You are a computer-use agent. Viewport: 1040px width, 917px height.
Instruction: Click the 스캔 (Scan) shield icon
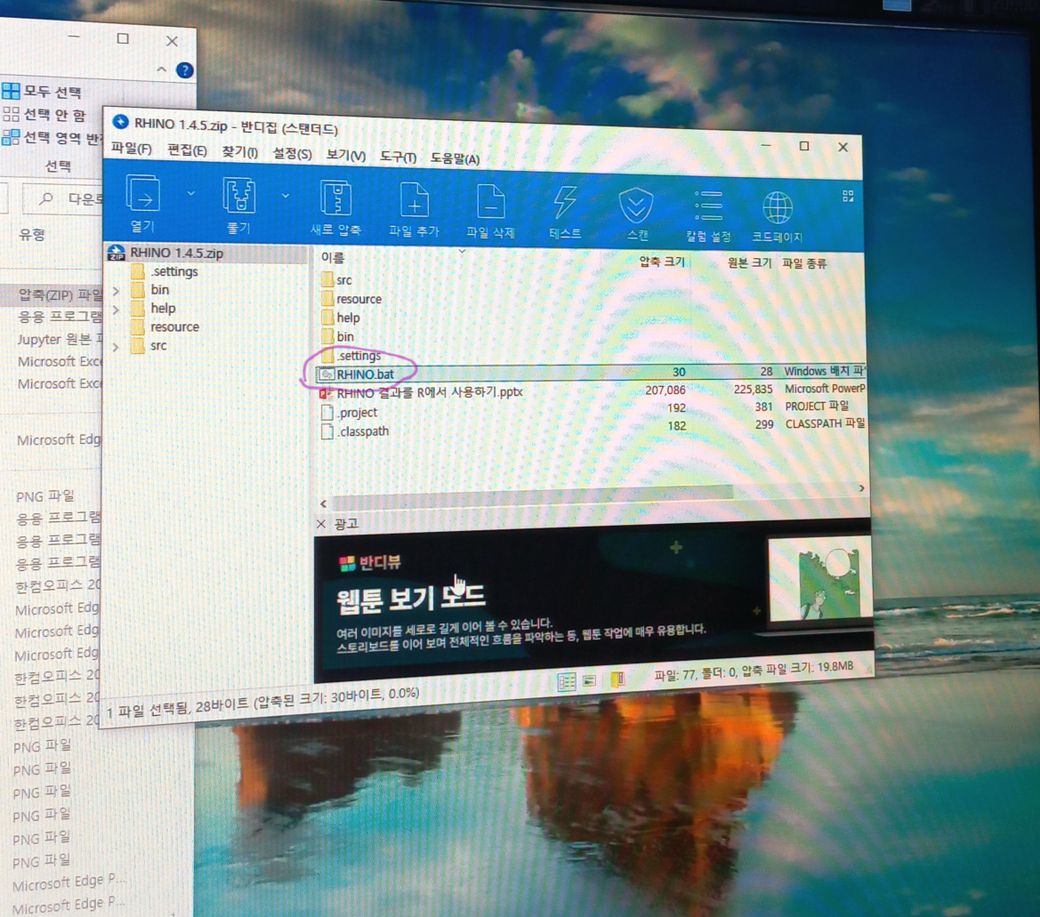[635, 207]
